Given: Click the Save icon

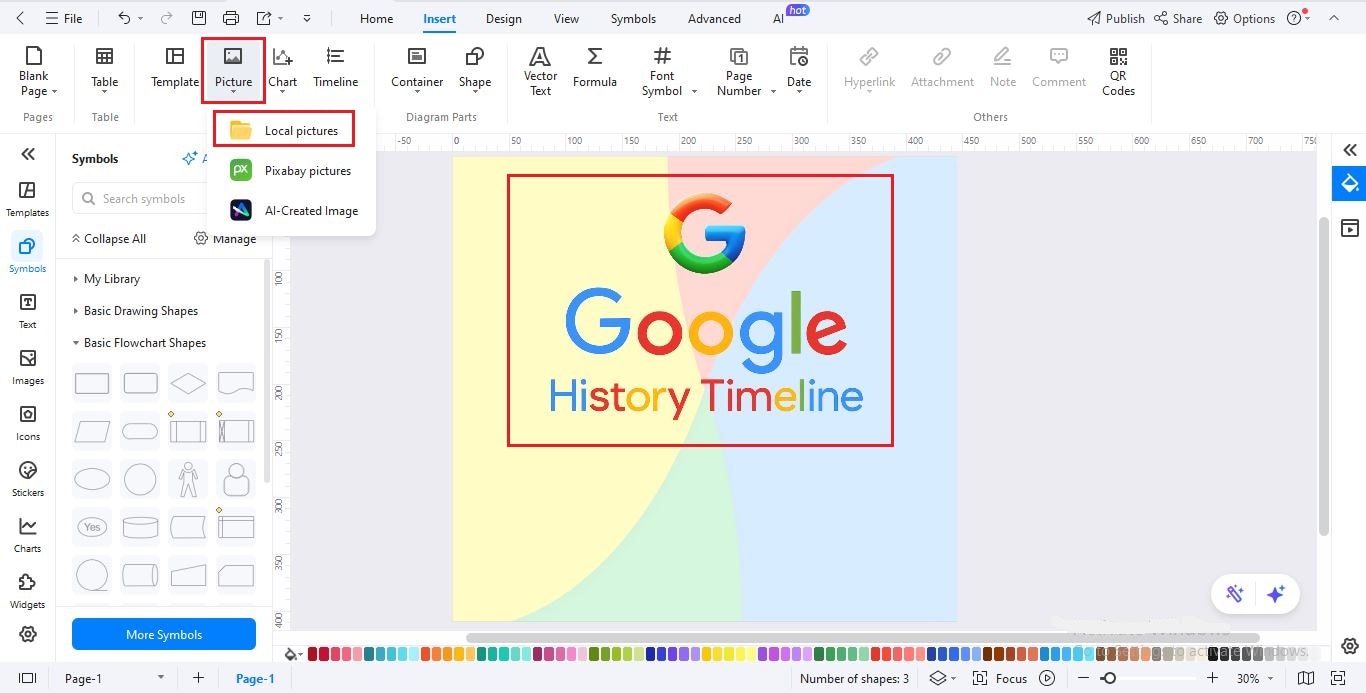Looking at the screenshot, I should [199, 18].
